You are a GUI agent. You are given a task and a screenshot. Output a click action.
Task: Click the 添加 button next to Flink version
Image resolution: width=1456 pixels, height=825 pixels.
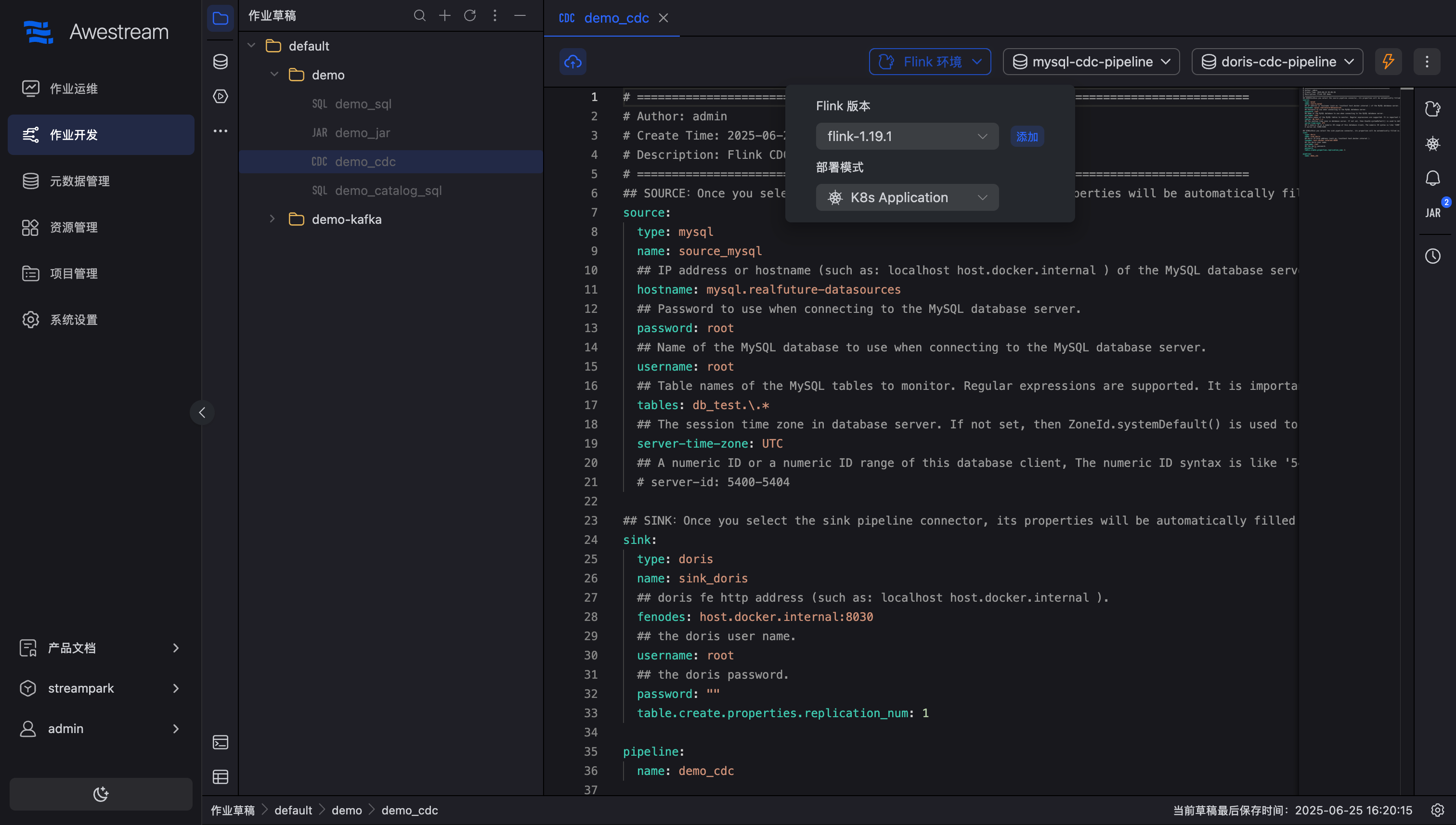pos(1027,137)
